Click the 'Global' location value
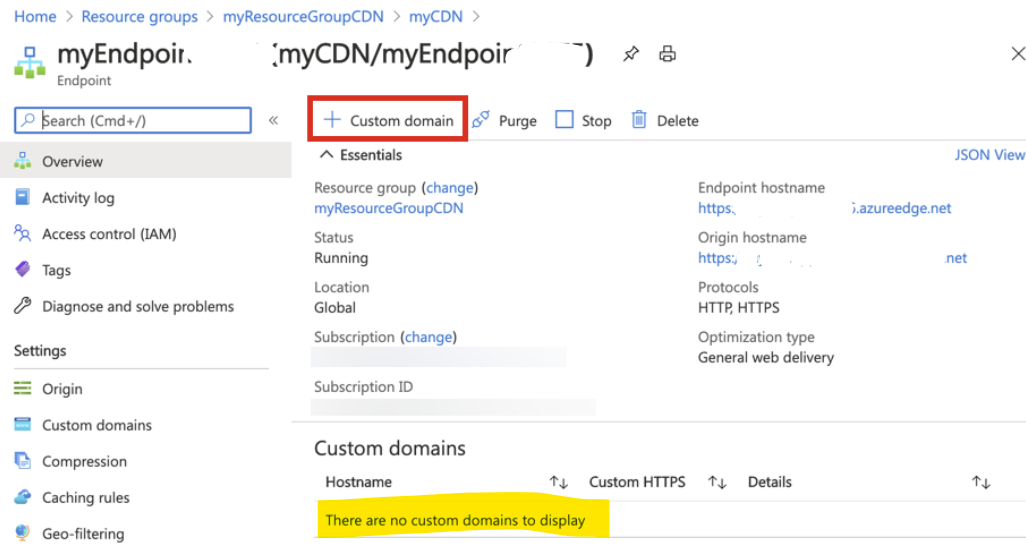Viewport: 1026px width, 550px height. (x=335, y=307)
